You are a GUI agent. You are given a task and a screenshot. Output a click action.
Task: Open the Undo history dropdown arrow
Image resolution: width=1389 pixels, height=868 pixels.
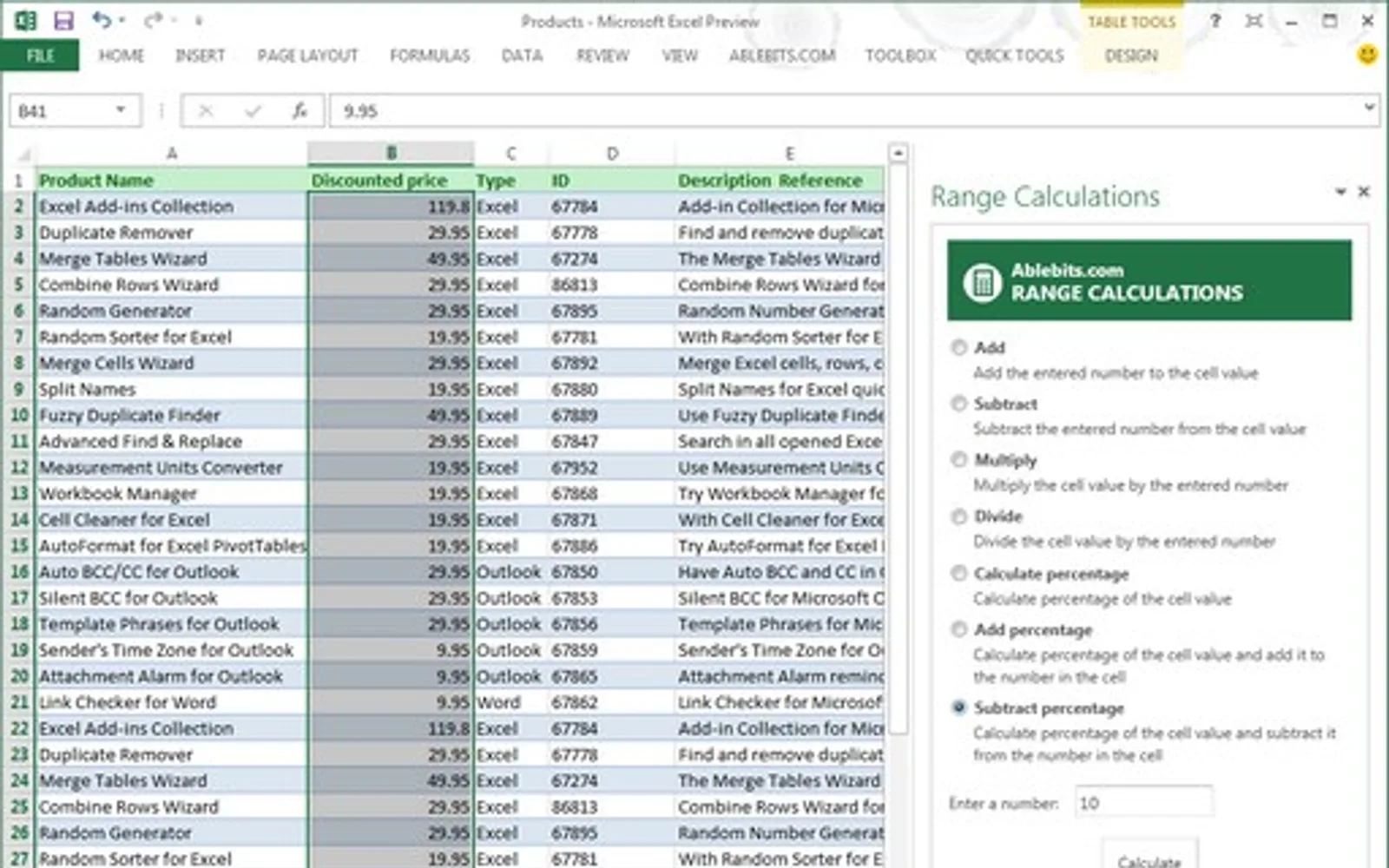(122, 20)
